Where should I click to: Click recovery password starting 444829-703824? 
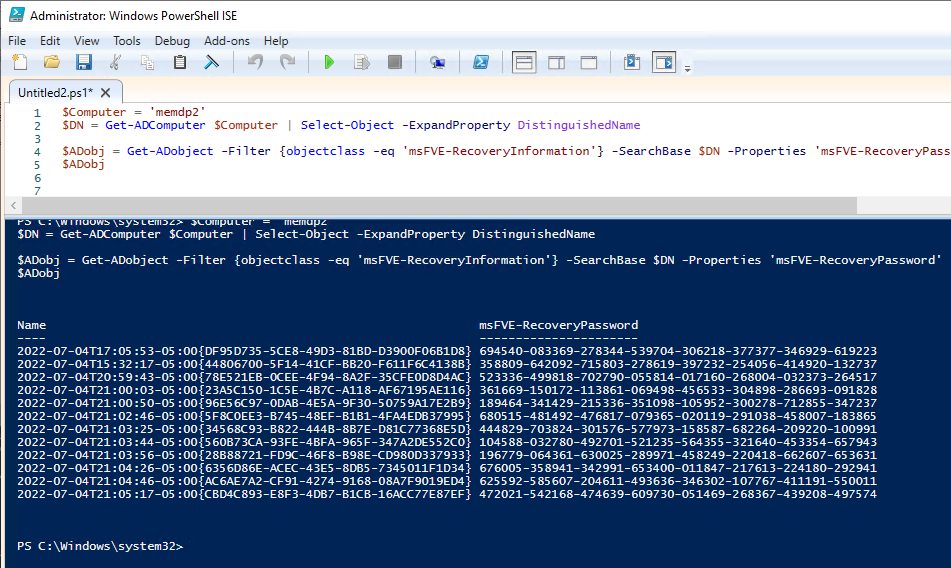[678, 429]
